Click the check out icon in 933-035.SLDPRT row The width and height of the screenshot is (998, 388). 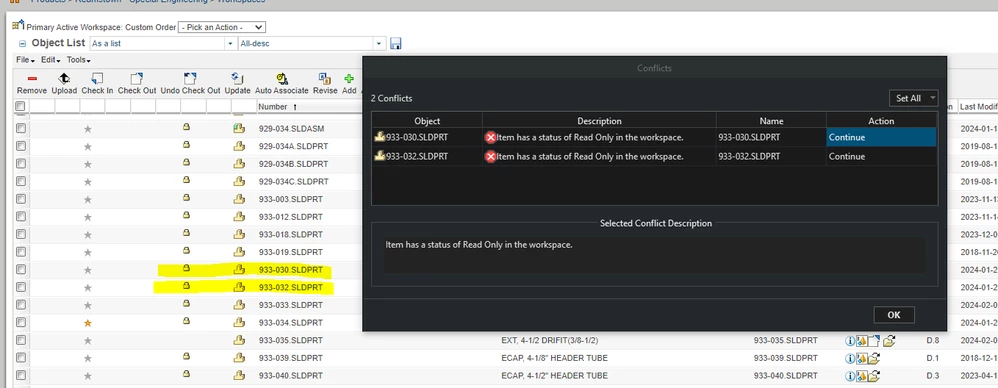874,341
